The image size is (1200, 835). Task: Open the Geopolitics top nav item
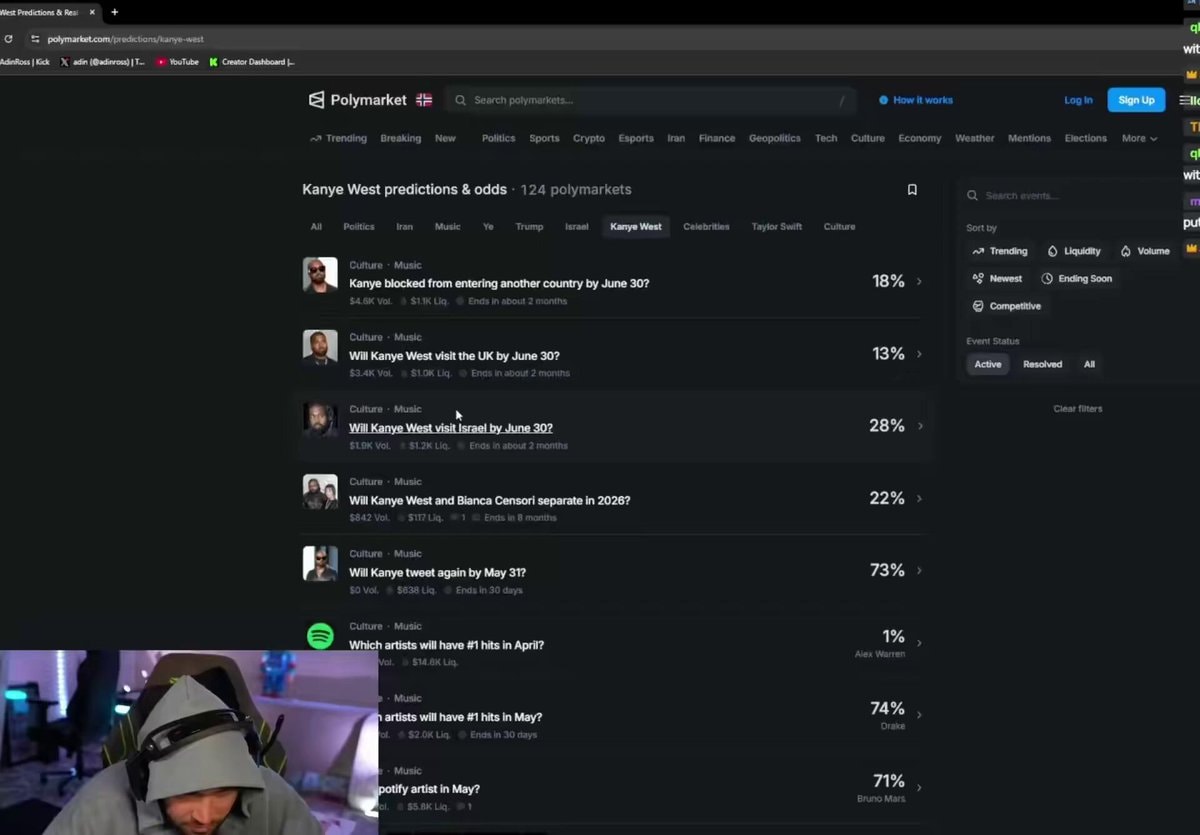coord(775,138)
